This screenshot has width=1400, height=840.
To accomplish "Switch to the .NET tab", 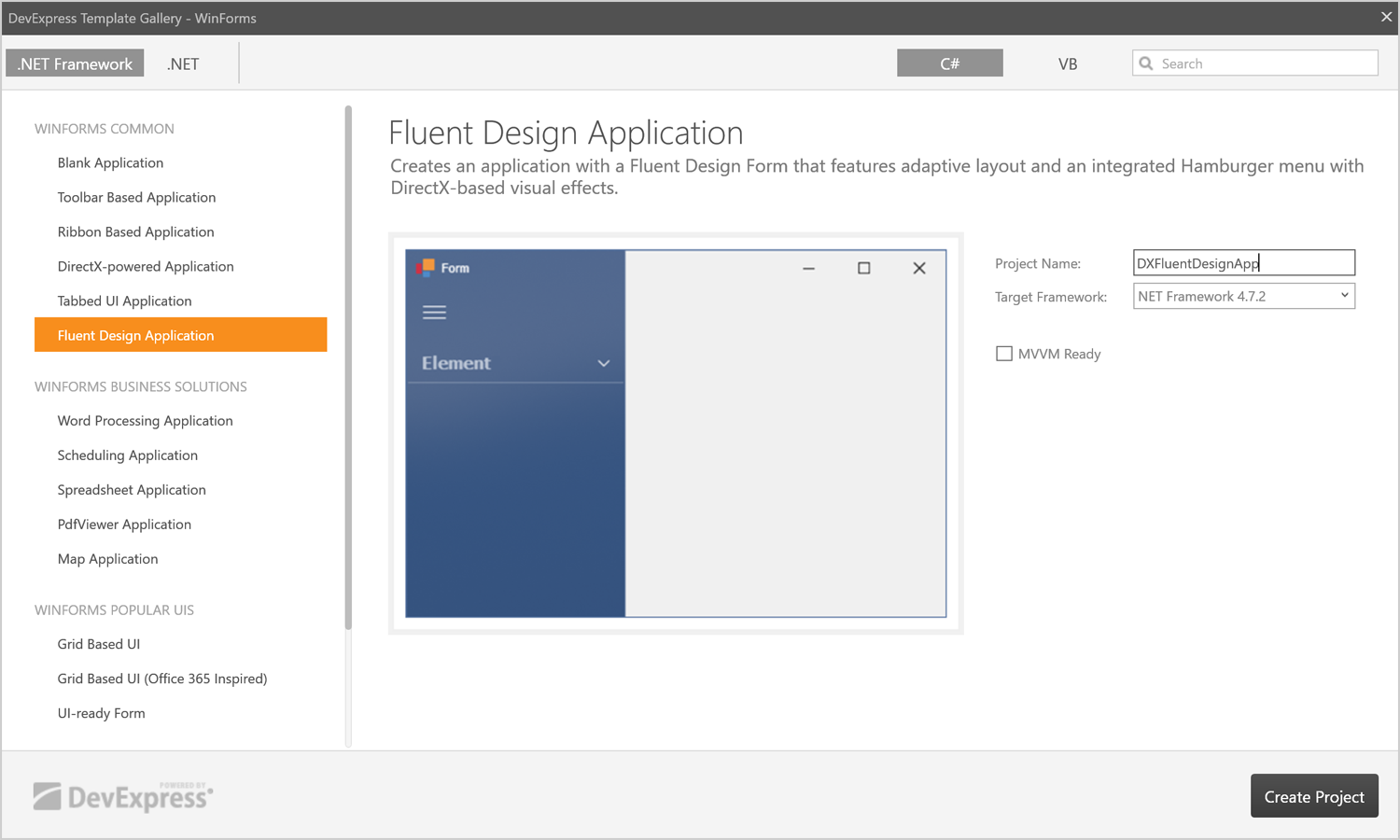I will (183, 63).
